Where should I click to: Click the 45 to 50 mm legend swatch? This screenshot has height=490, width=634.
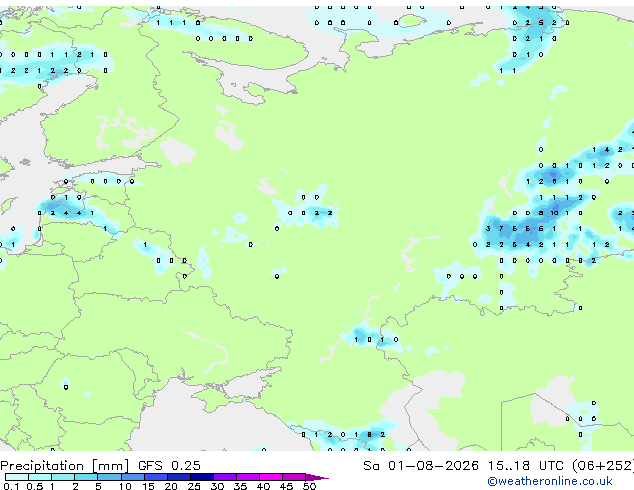(294, 477)
